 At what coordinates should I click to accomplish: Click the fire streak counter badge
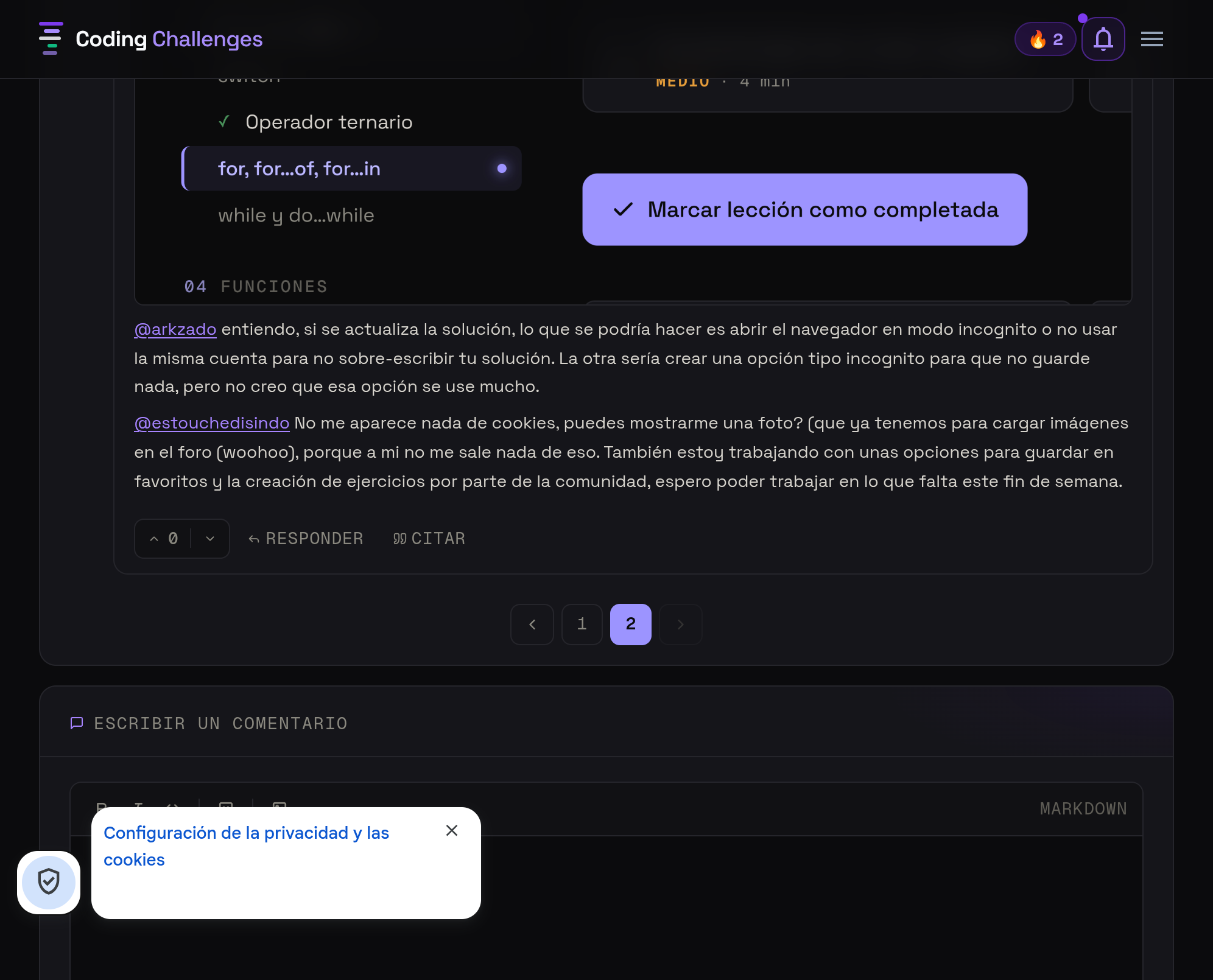[1045, 39]
